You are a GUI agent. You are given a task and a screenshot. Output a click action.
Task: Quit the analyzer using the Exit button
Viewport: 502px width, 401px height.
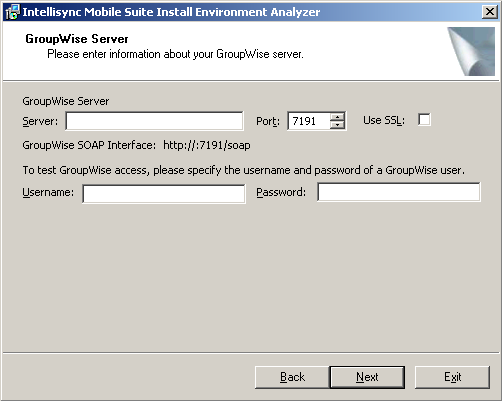(452, 377)
